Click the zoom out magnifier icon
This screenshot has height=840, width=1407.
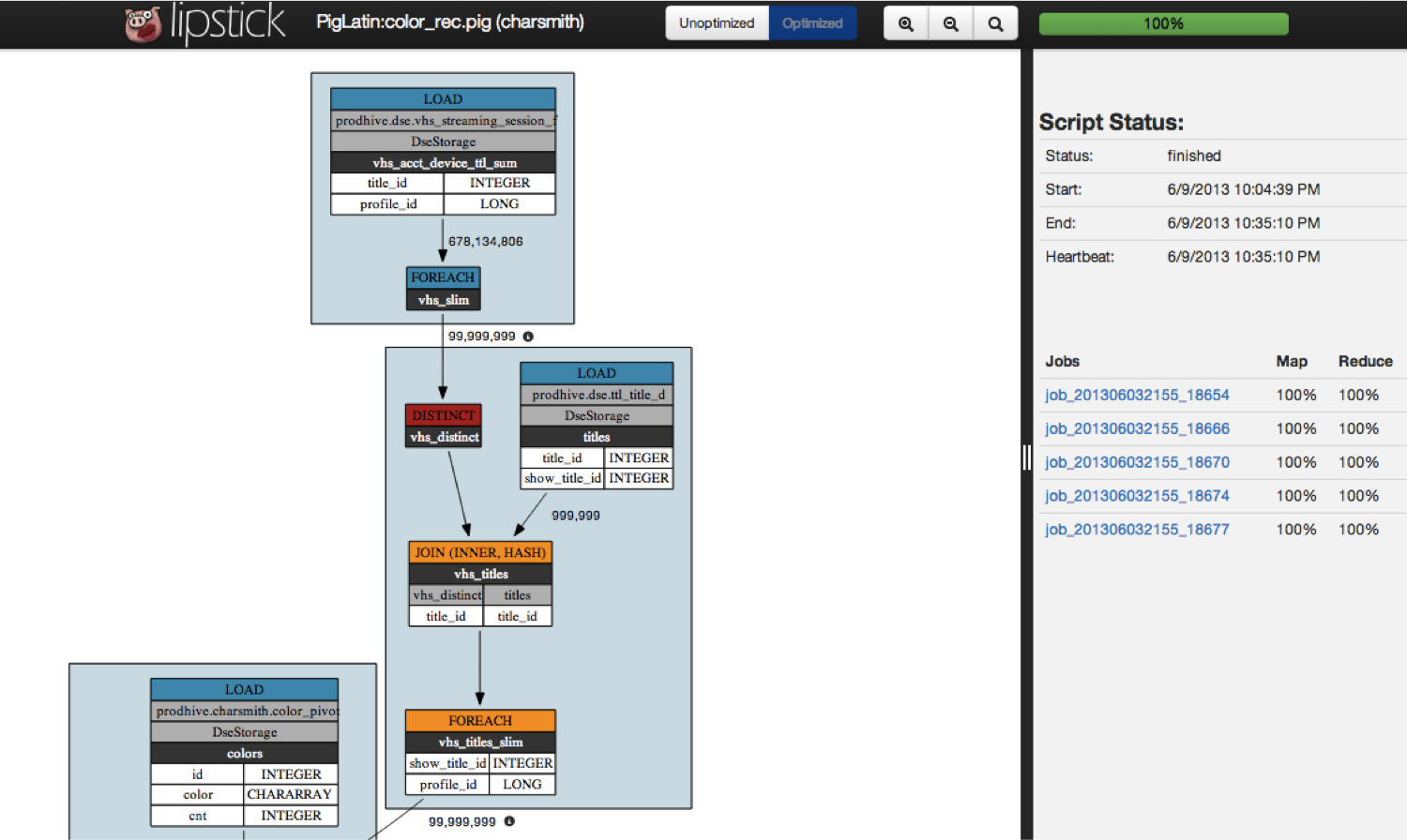pos(950,23)
